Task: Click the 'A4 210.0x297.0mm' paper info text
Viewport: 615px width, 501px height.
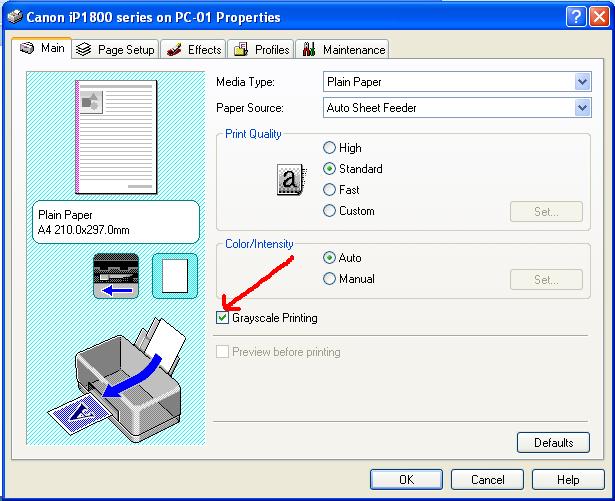Action: tap(84, 230)
